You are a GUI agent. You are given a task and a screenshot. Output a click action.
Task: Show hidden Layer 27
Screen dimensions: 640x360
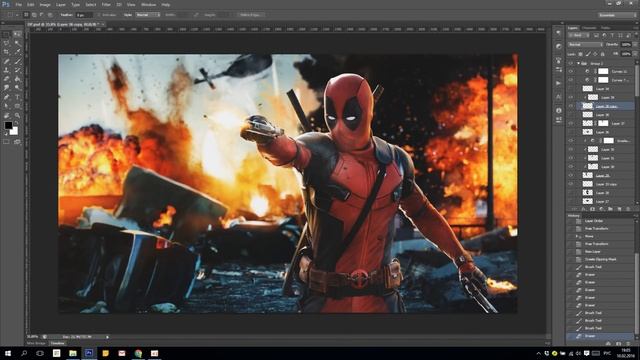(571, 201)
